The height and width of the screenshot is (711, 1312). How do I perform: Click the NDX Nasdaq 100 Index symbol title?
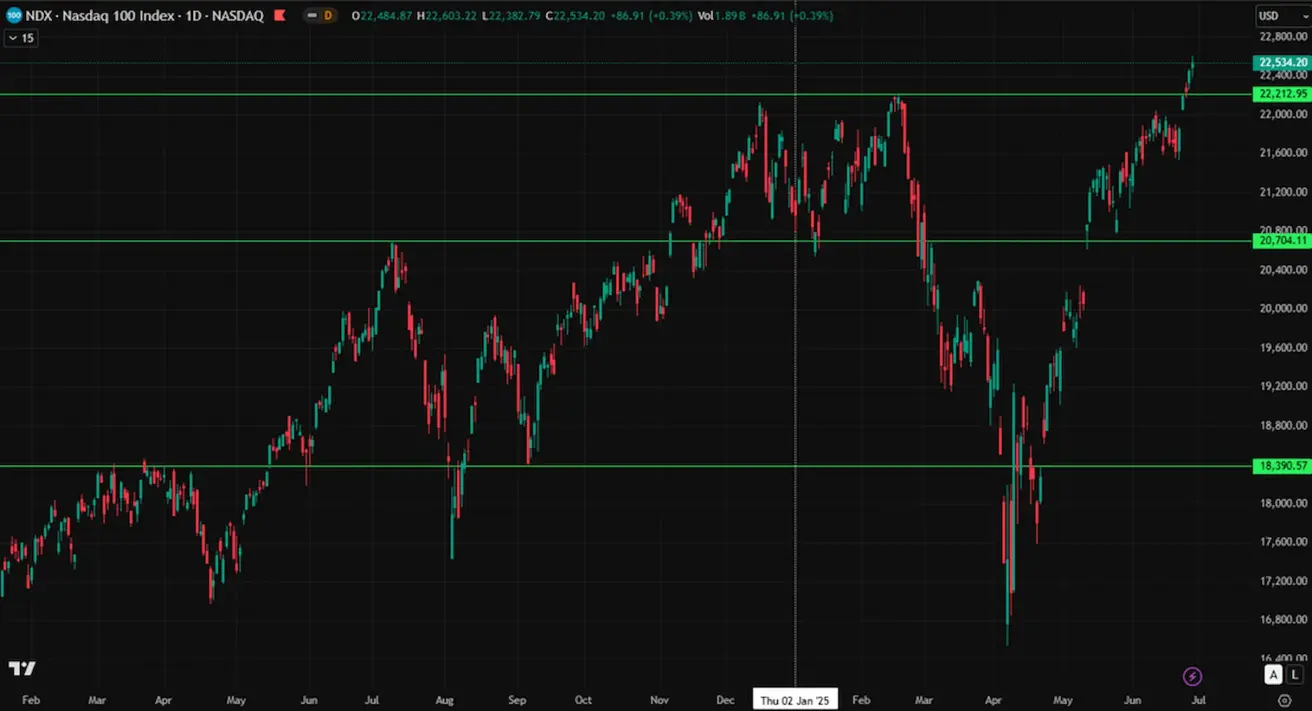point(144,16)
